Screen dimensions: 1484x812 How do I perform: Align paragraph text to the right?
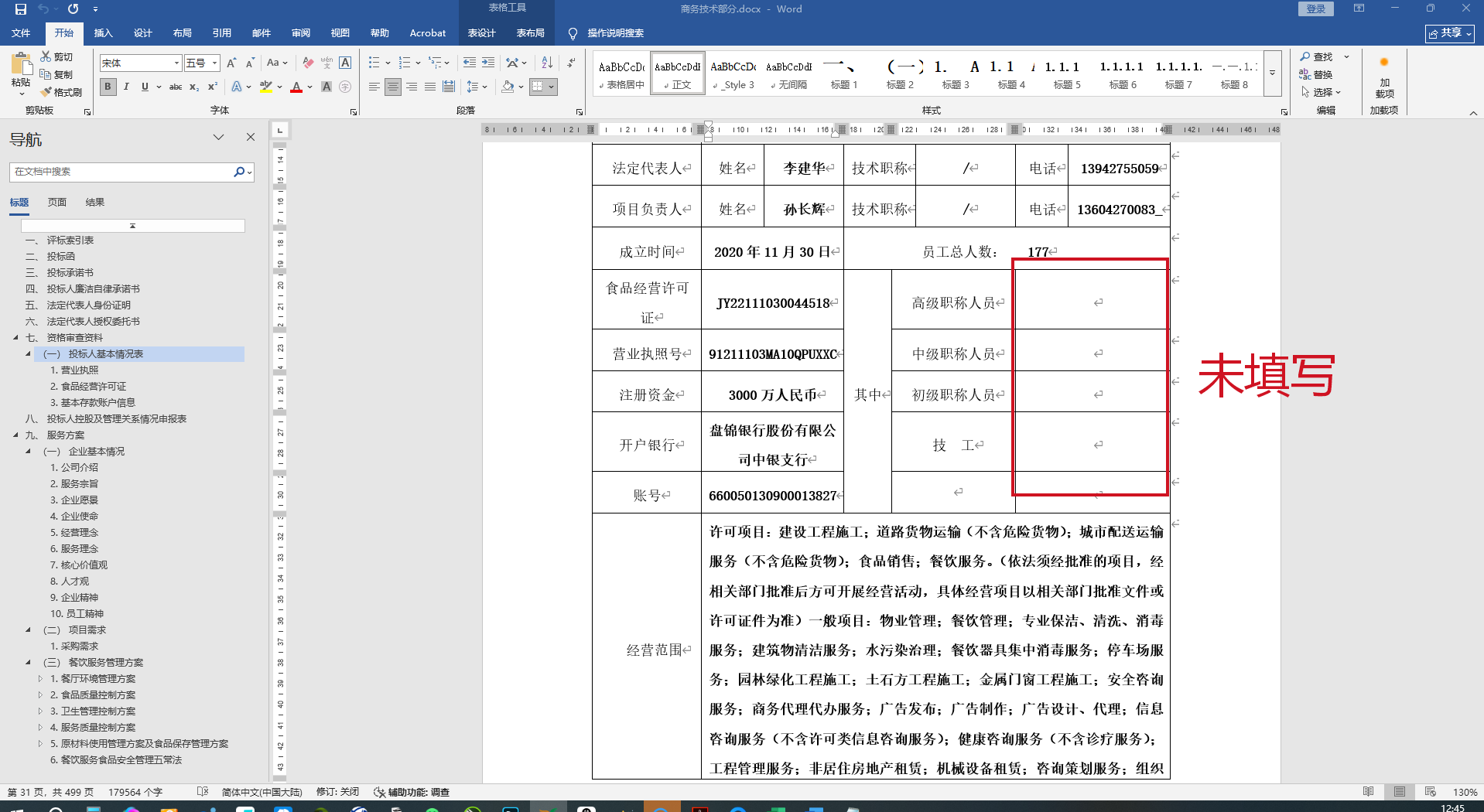coord(412,87)
